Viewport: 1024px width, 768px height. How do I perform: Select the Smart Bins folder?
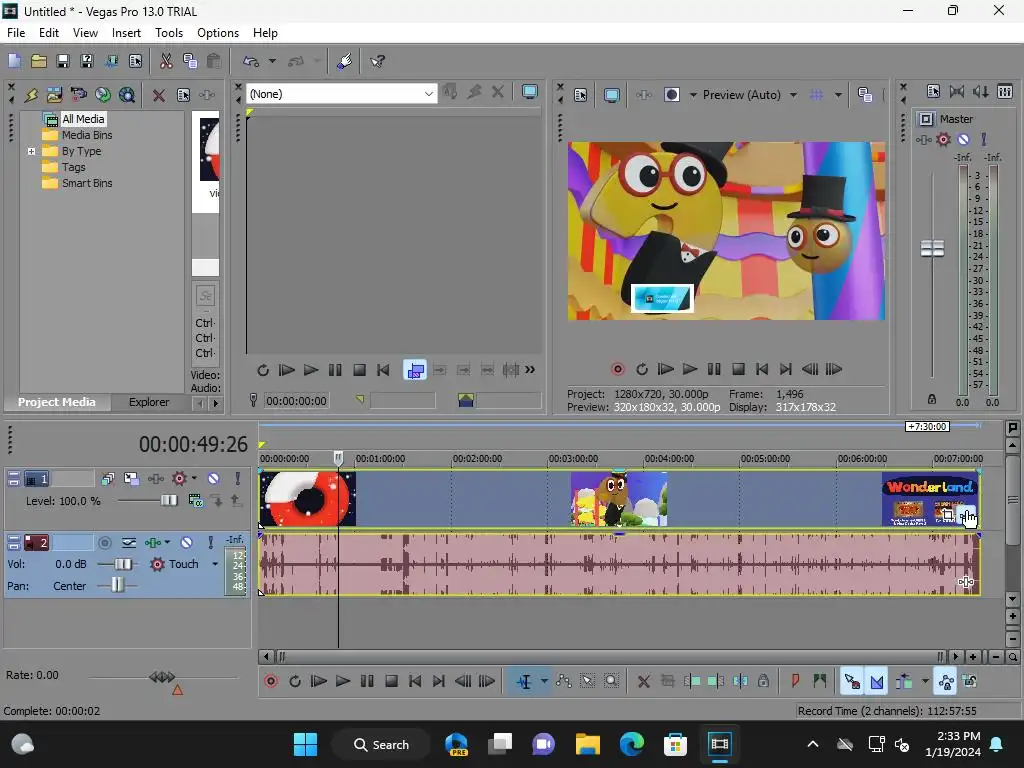pyautogui.click(x=87, y=184)
